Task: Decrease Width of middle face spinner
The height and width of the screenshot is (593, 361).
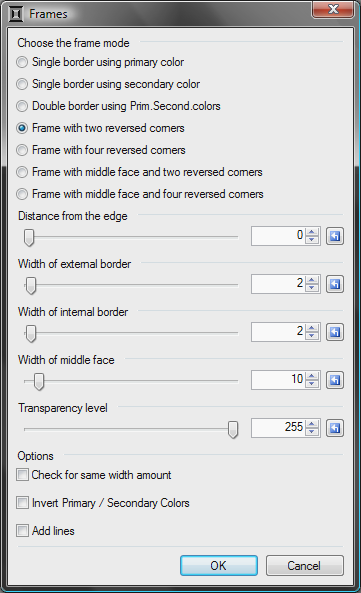Action: pos(312,384)
